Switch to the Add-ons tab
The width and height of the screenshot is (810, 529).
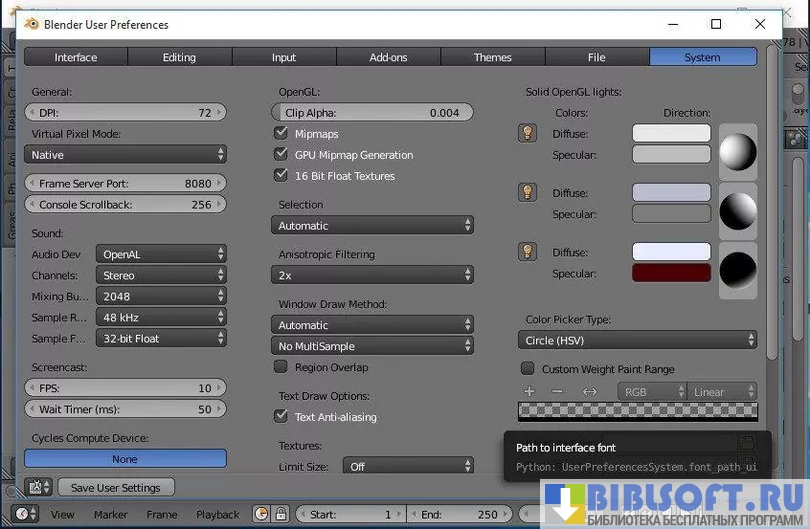[388, 57]
